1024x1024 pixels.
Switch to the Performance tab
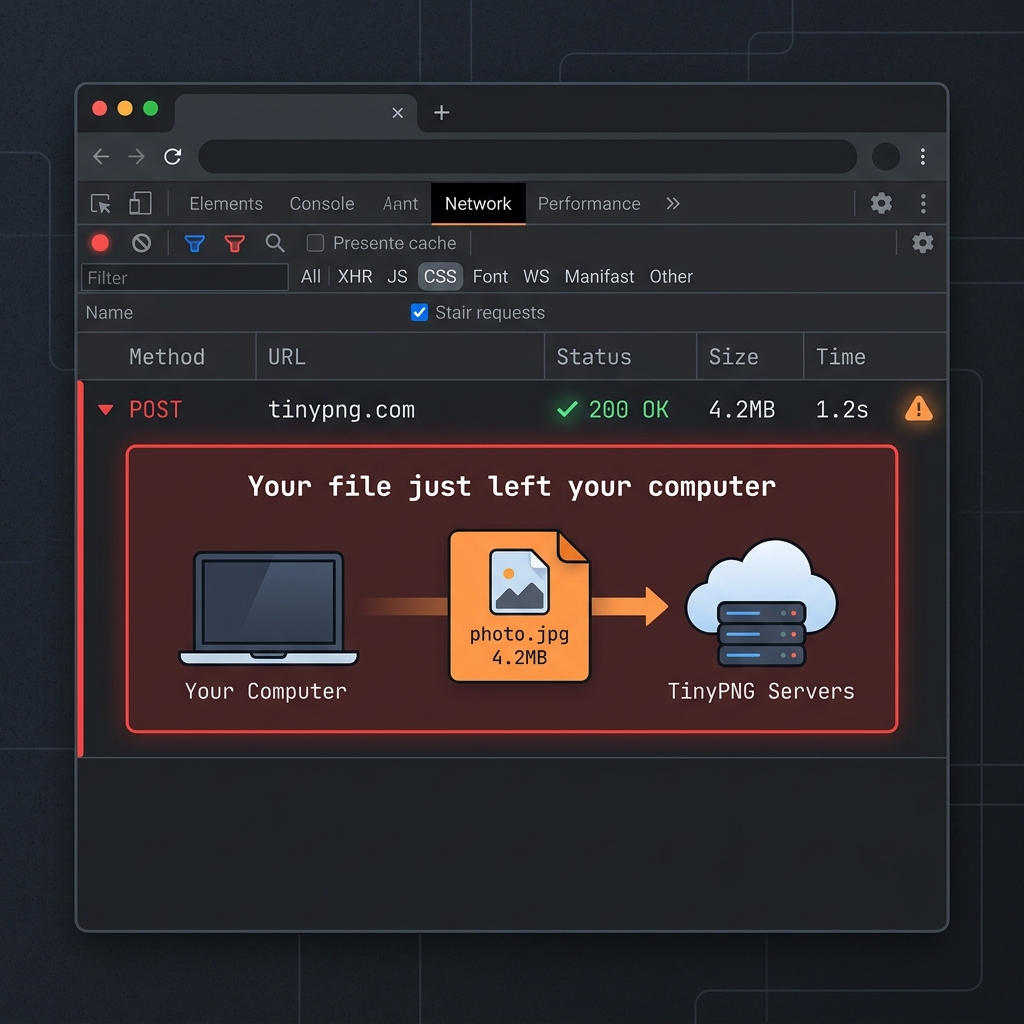pyautogui.click(x=589, y=204)
